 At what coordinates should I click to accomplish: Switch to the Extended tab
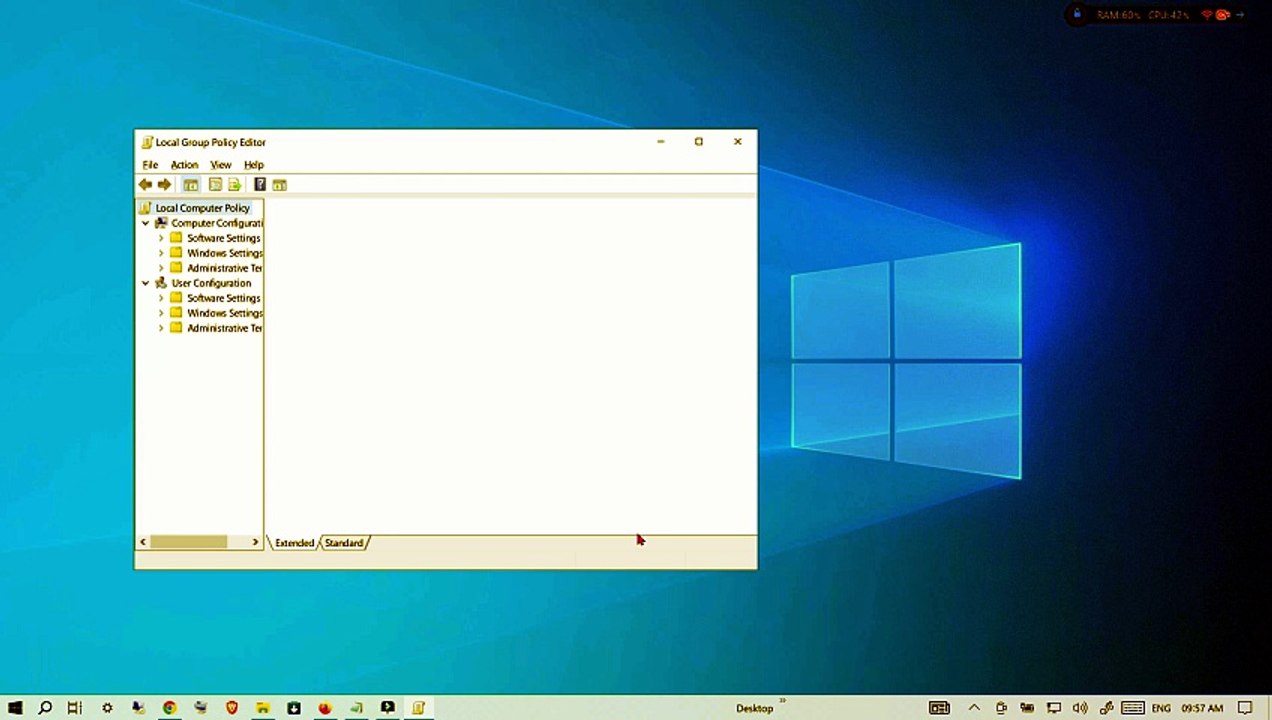click(295, 543)
